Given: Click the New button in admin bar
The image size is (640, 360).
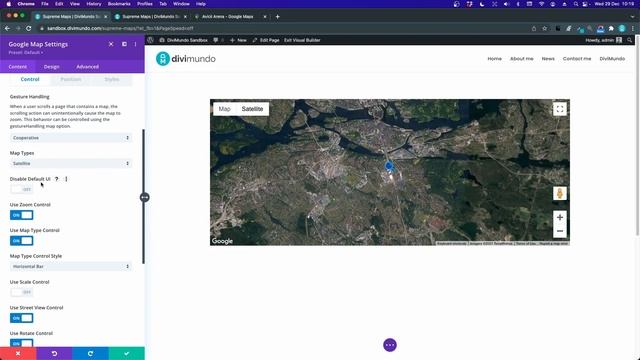Looking at the screenshot, I should click(x=238, y=40).
